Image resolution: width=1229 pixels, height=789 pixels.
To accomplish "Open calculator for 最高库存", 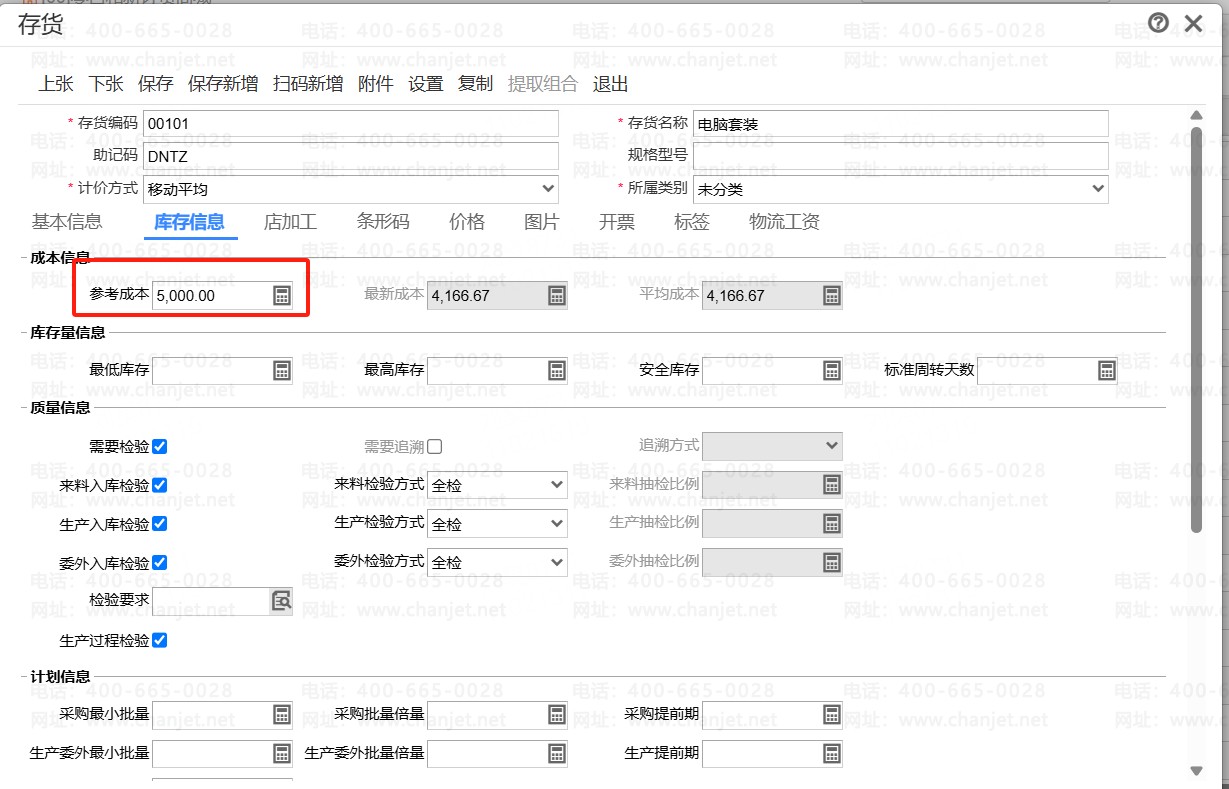I will click(557, 370).
